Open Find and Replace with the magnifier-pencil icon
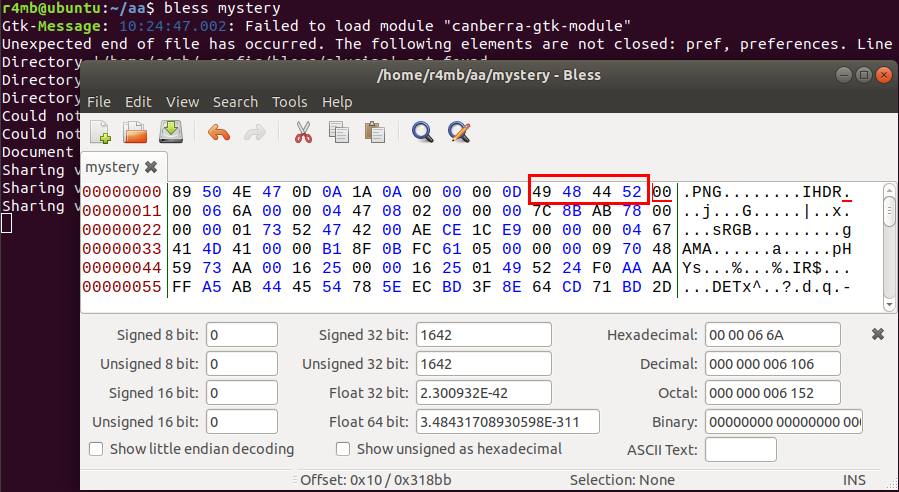Screen dimensions: 899x492 (459, 132)
